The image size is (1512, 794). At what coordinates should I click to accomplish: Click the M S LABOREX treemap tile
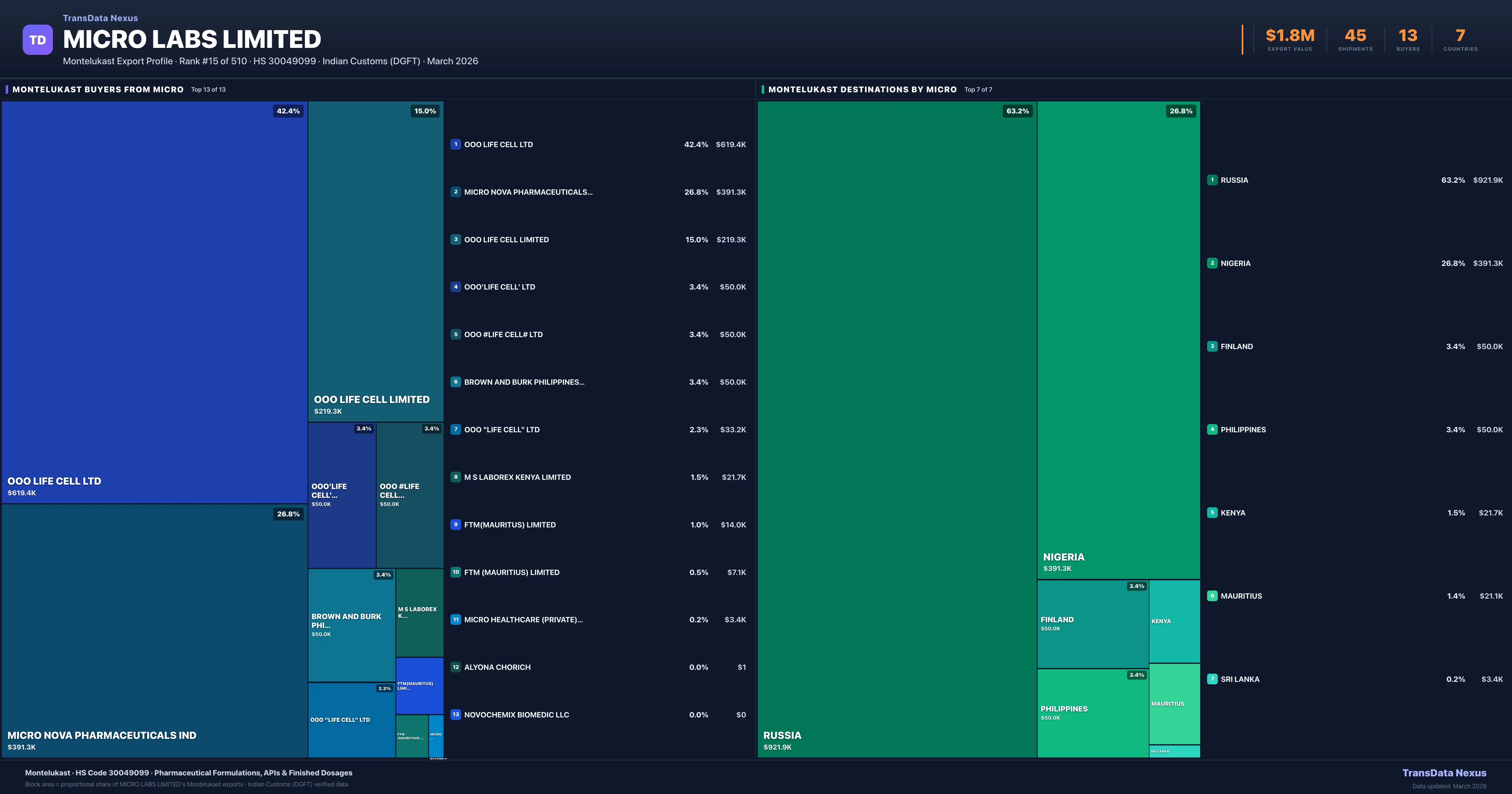click(419, 613)
